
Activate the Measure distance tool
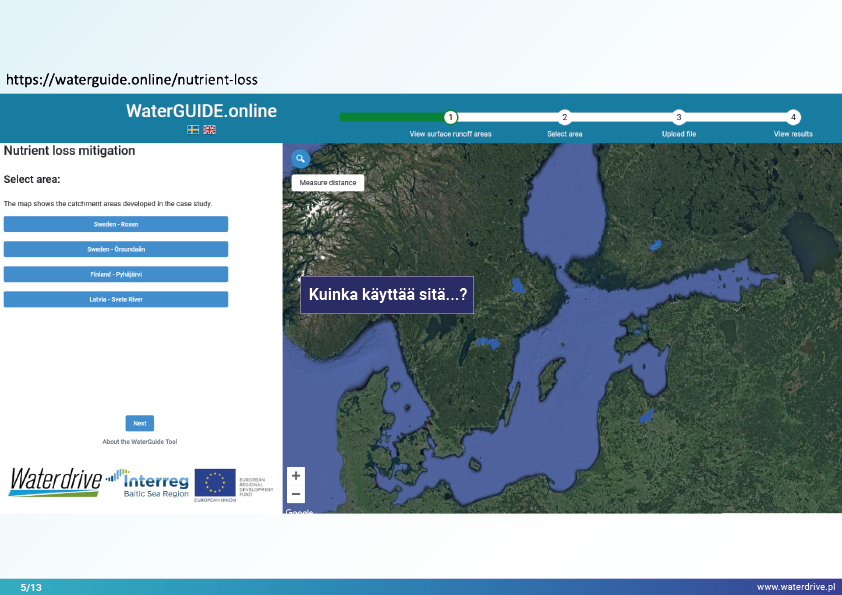(x=328, y=183)
